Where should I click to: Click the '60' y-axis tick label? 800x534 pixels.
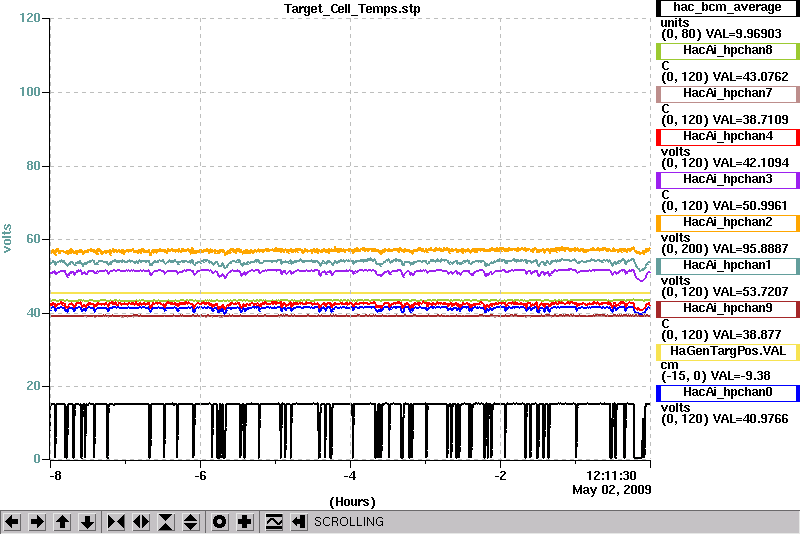(x=33, y=239)
